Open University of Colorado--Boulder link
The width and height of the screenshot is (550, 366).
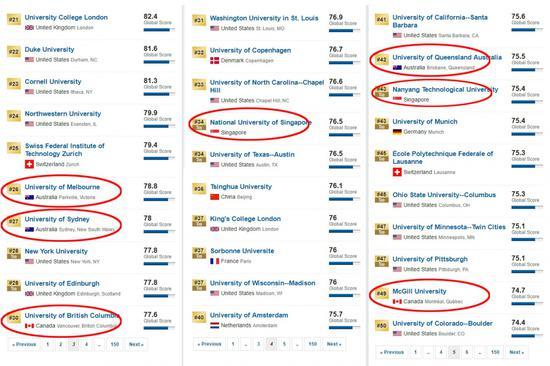443,324
